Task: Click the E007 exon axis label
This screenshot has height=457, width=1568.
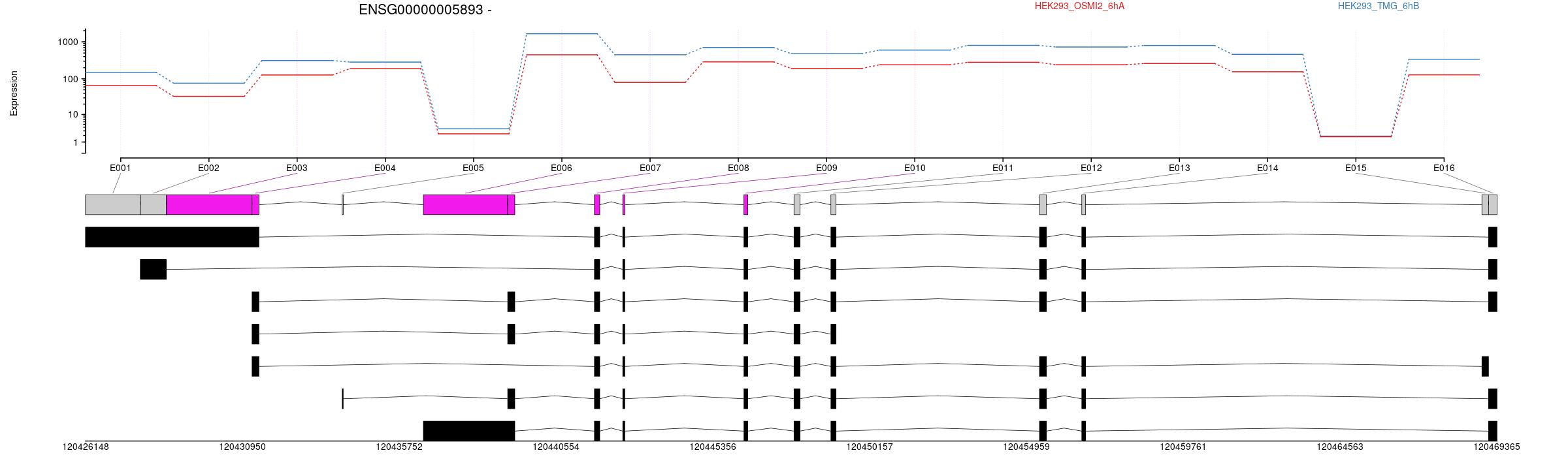Action: coord(650,168)
